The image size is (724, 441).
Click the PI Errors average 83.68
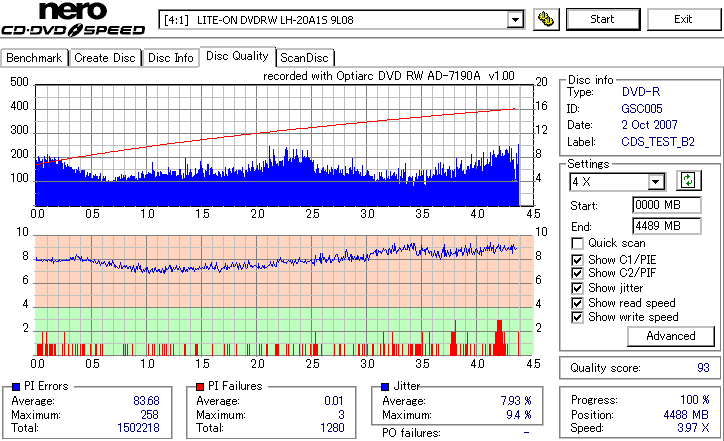(x=146, y=401)
